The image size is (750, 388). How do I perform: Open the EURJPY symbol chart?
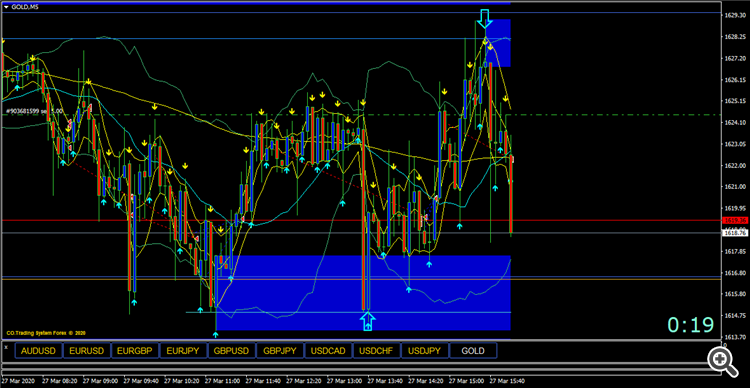[183, 351]
